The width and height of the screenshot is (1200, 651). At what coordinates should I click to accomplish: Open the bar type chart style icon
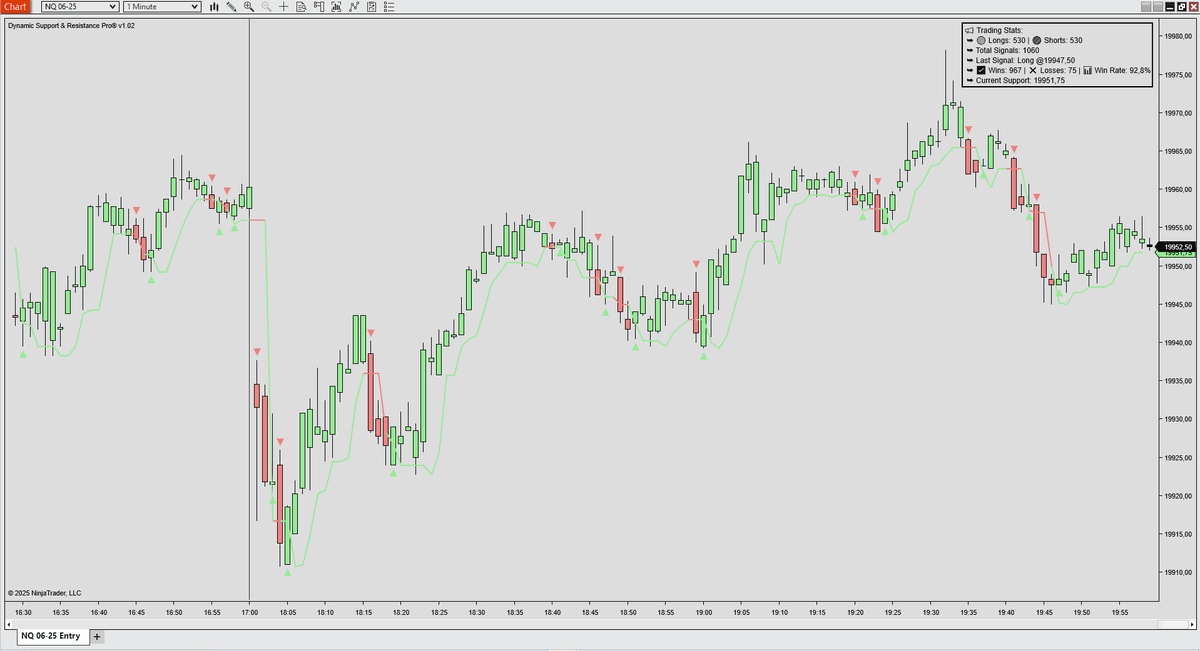click(x=214, y=7)
